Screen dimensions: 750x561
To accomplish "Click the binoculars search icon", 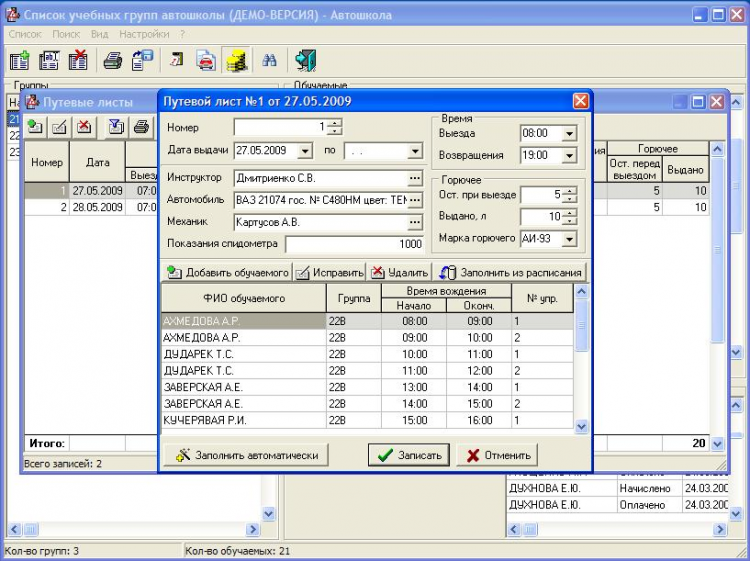I will pos(270,60).
